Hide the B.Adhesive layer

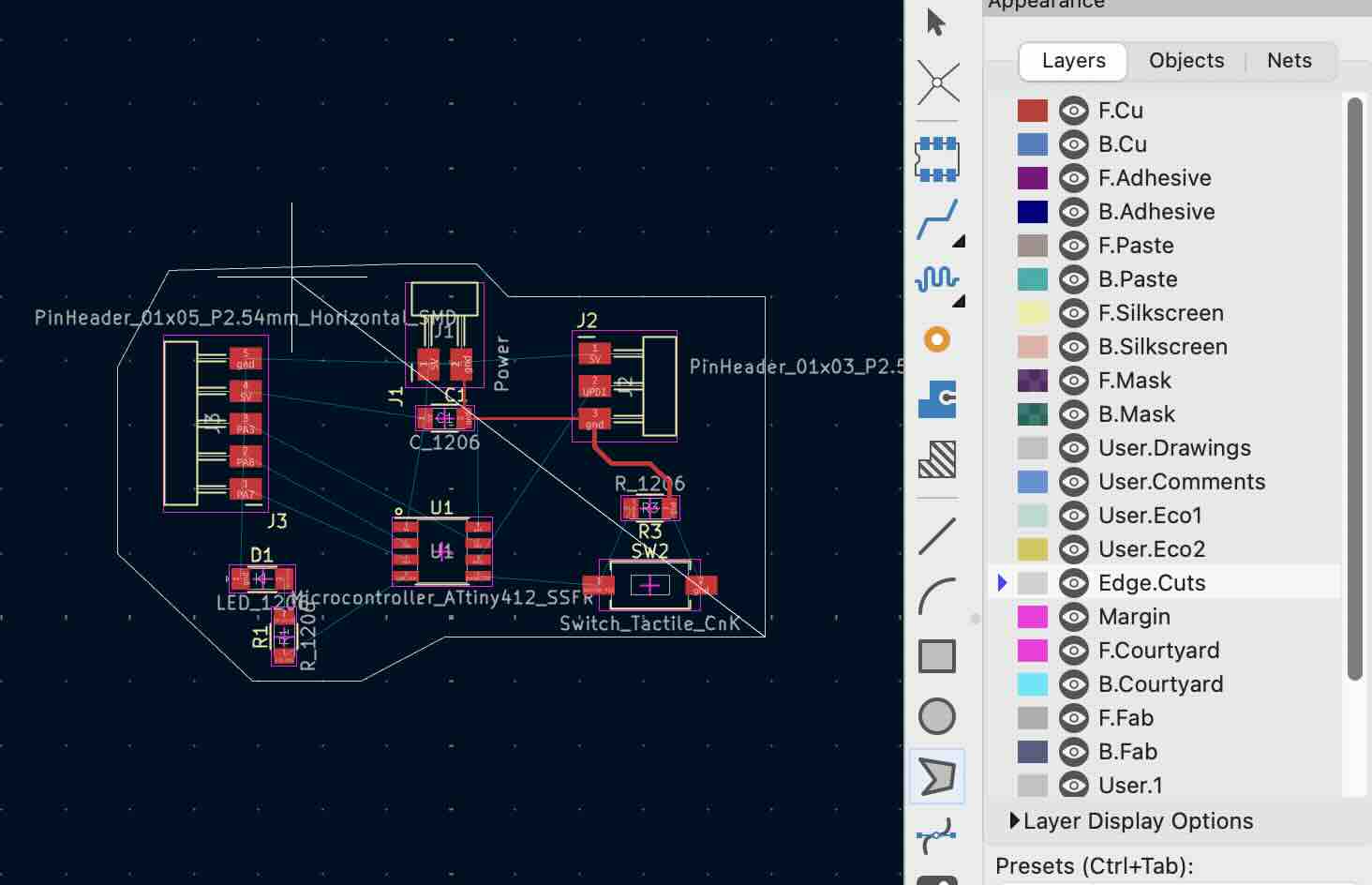(1074, 212)
